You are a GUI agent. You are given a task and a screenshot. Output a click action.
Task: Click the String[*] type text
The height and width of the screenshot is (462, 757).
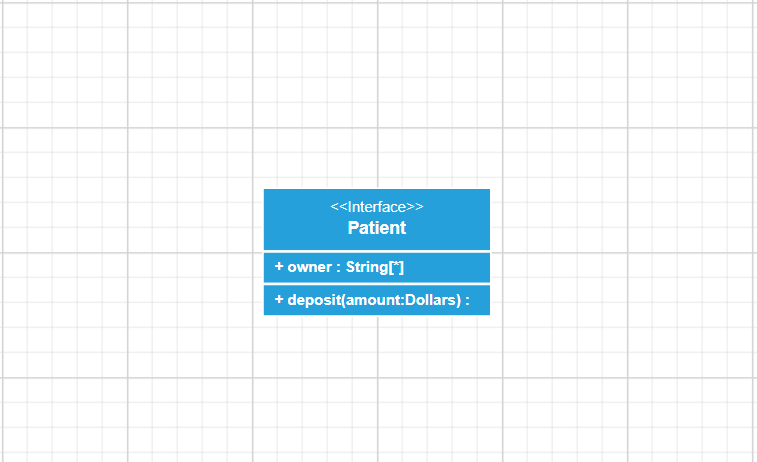pyautogui.click(x=375, y=268)
